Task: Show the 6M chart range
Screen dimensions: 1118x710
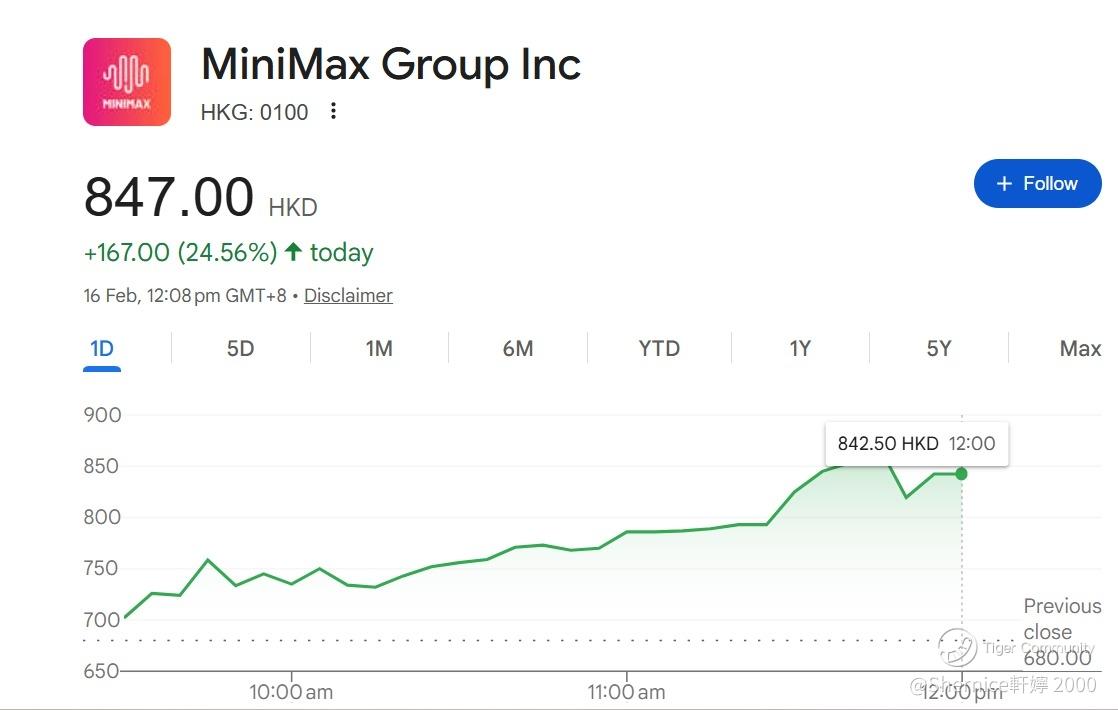Action: click(518, 349)
